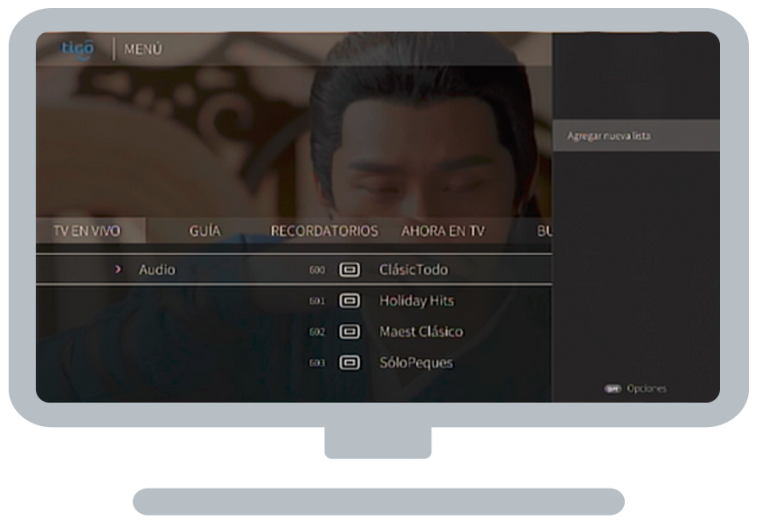This screenshot has width=759, height=522.
Task: Click the channel icon for Holiday Hits
Action: (349, 301)
